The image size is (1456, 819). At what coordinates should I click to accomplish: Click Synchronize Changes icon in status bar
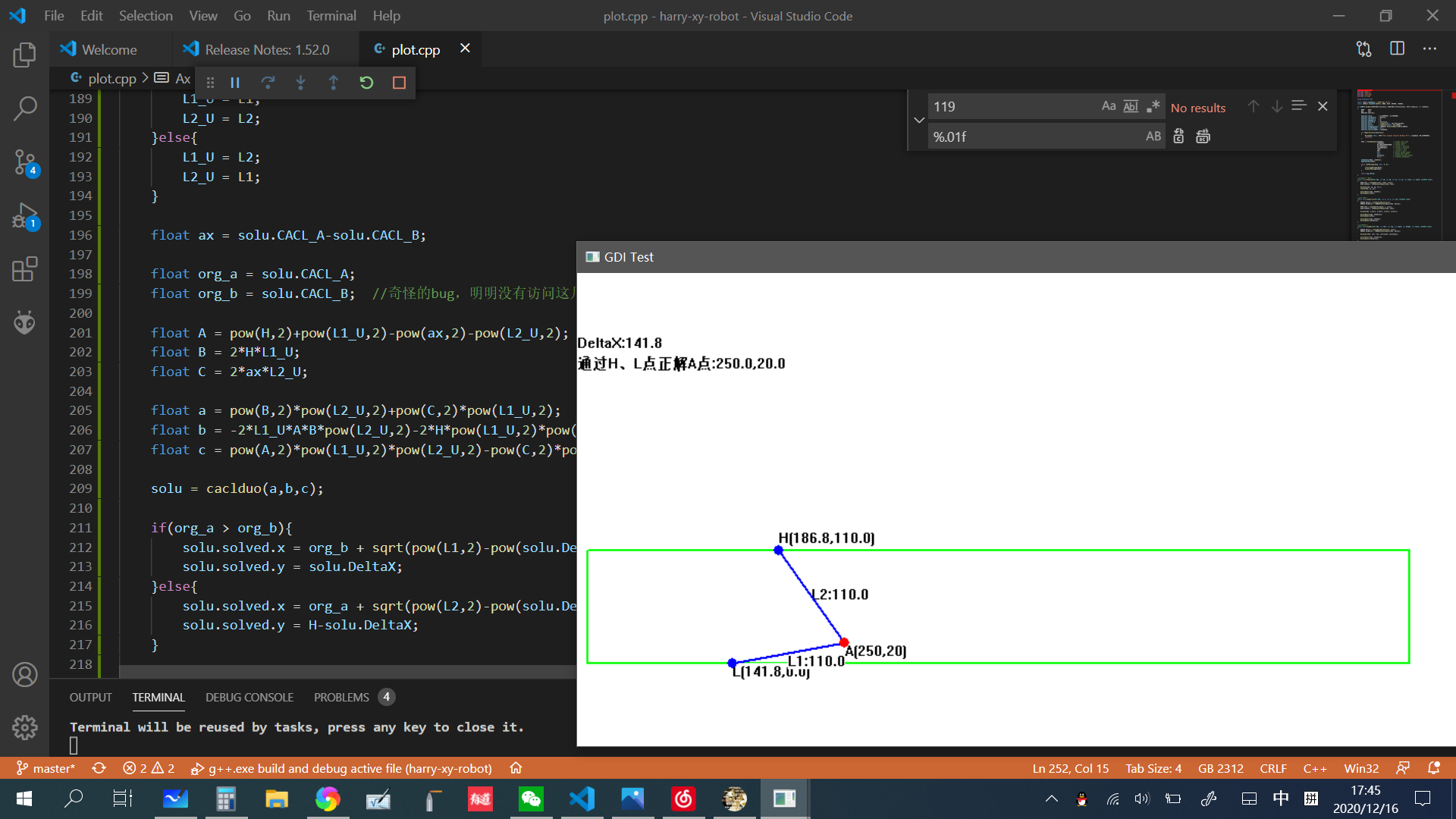(99, 768)
